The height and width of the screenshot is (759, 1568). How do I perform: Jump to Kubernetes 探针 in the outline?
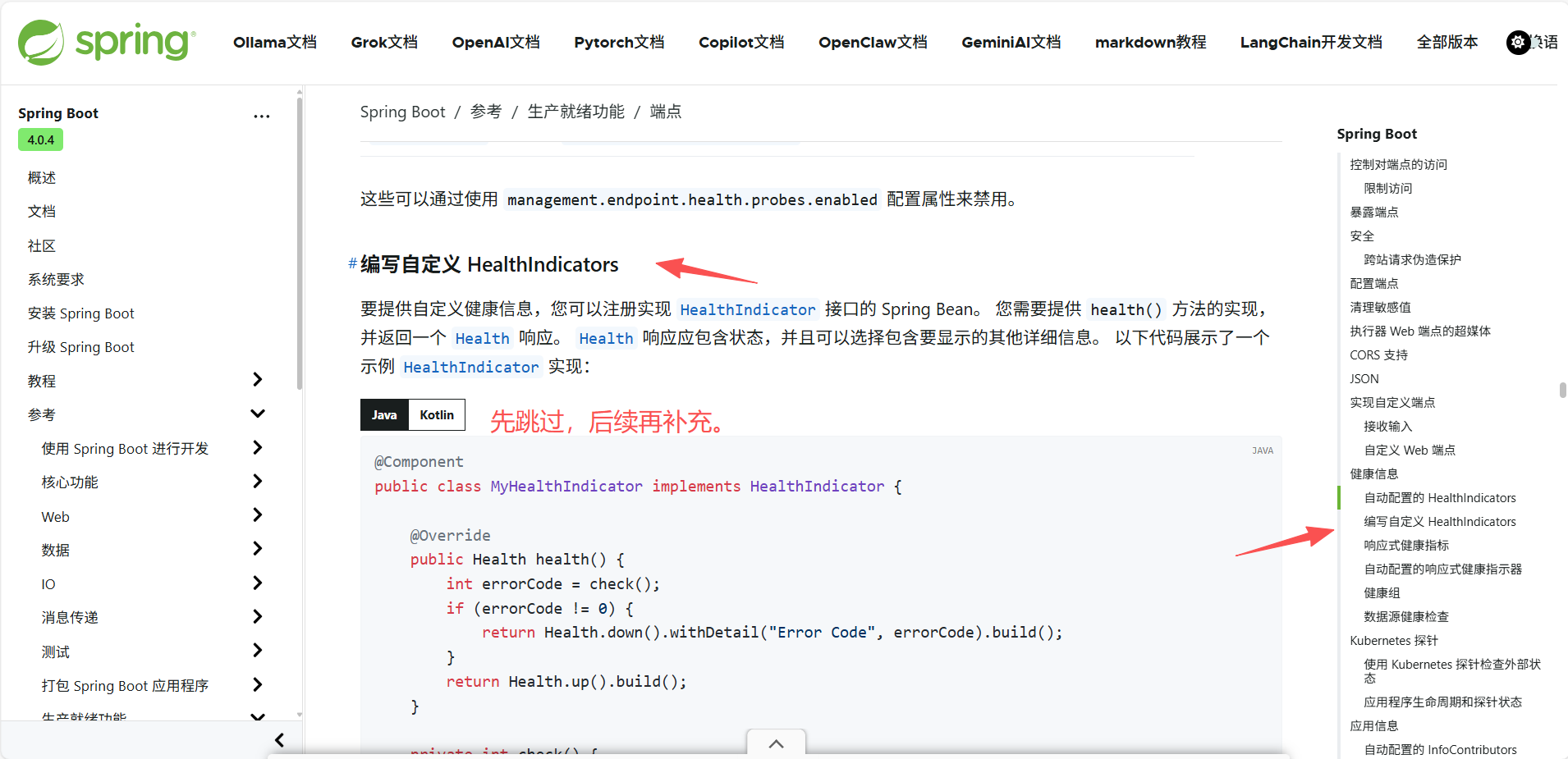click(1394, 641)
